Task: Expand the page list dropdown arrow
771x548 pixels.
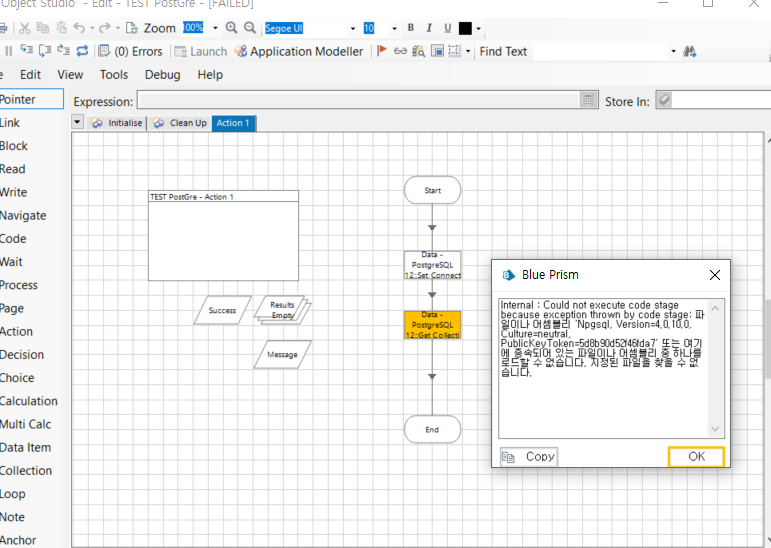Action: click(78, 122)
